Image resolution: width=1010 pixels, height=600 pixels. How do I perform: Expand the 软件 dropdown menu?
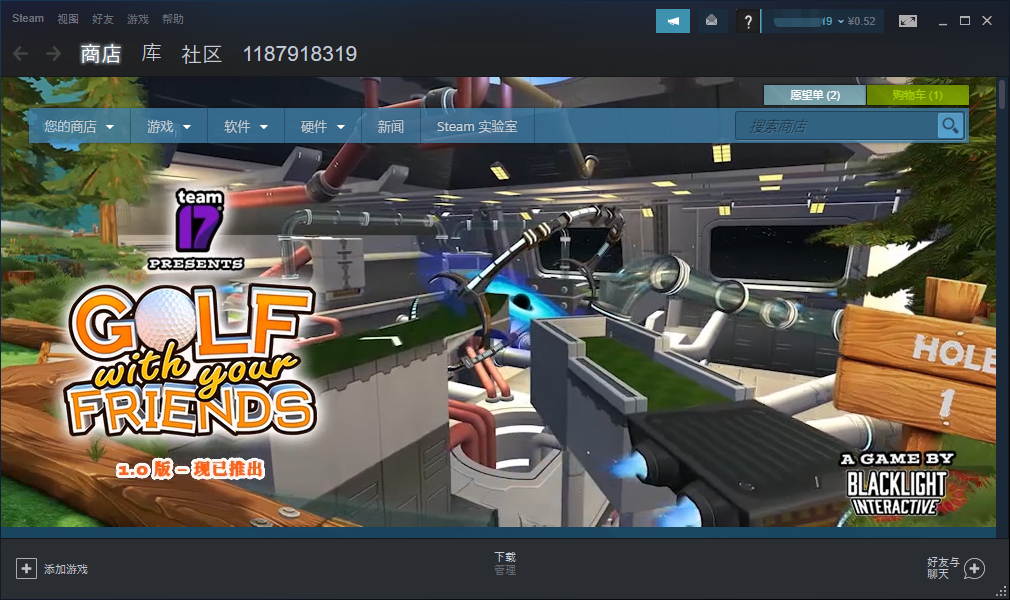pyautogui.click(x=246, y=127)
